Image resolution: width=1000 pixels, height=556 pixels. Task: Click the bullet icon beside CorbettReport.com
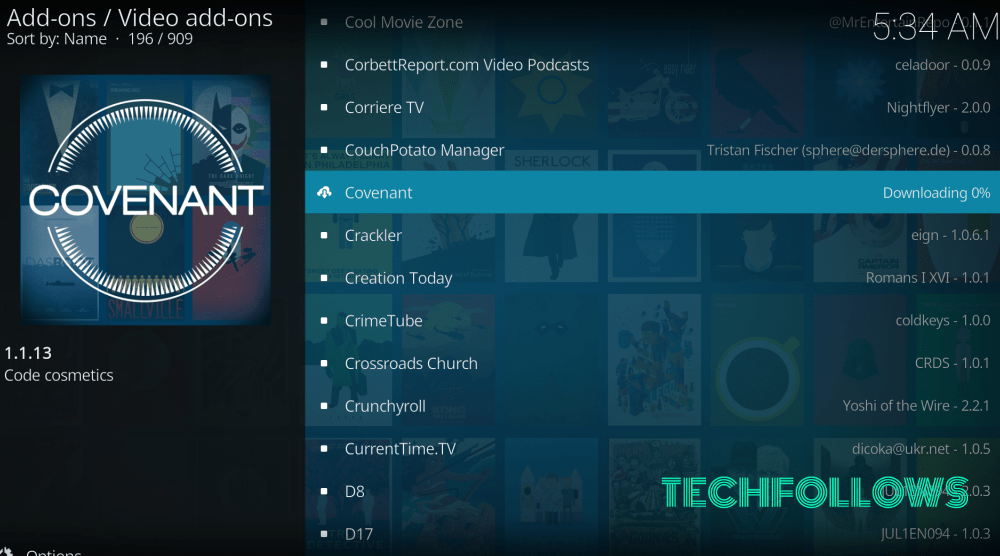[x=324, y=64]
